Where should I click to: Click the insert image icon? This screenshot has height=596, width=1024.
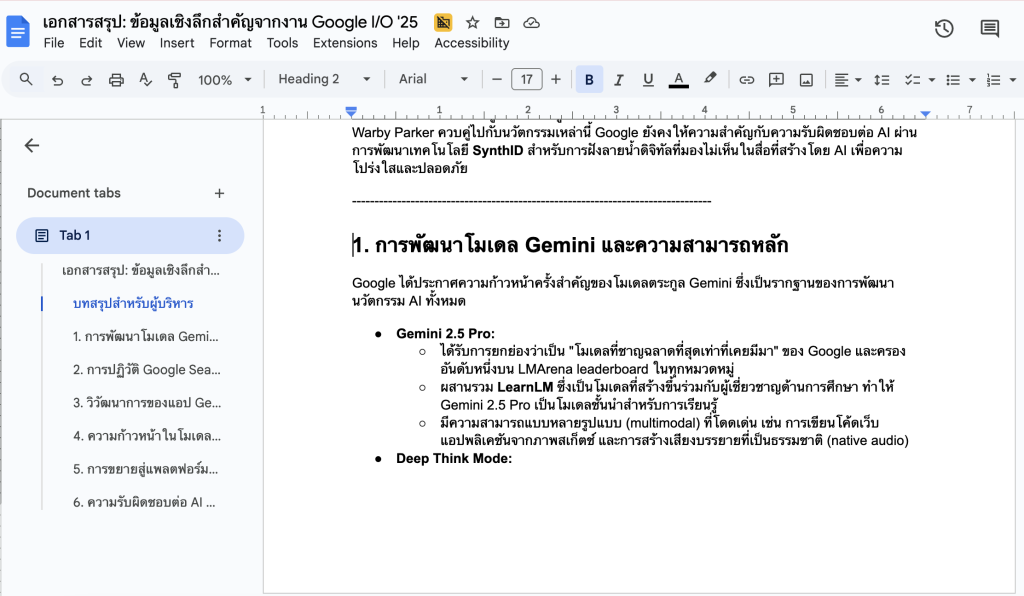[806, 80]
